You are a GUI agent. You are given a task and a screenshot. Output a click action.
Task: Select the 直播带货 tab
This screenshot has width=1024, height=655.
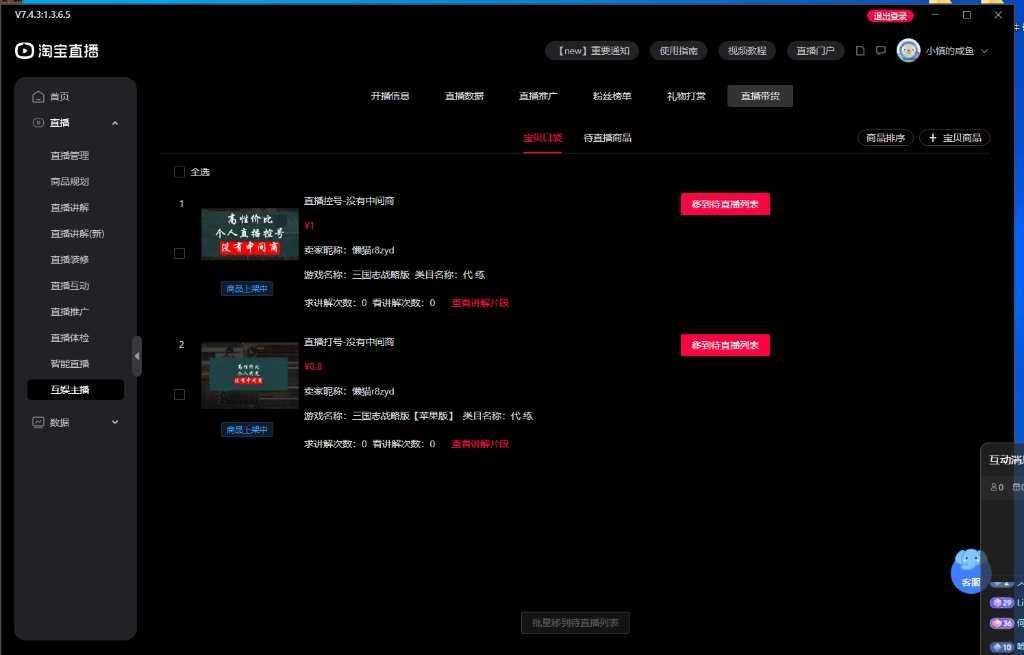[x=760, y=96]
